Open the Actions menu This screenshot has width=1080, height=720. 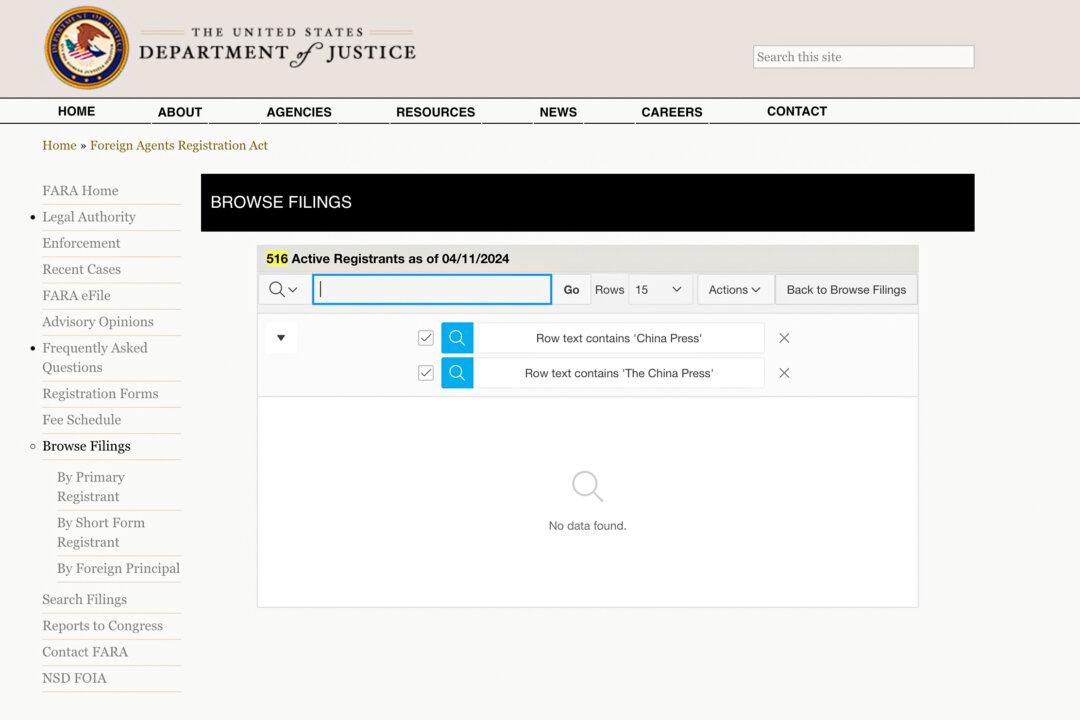click(735, 289)
